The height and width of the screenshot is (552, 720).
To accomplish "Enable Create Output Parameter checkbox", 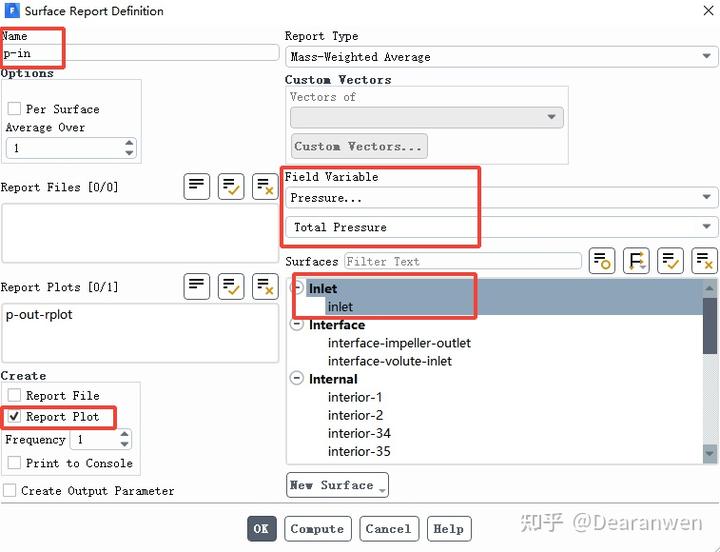I will point(9,490).
